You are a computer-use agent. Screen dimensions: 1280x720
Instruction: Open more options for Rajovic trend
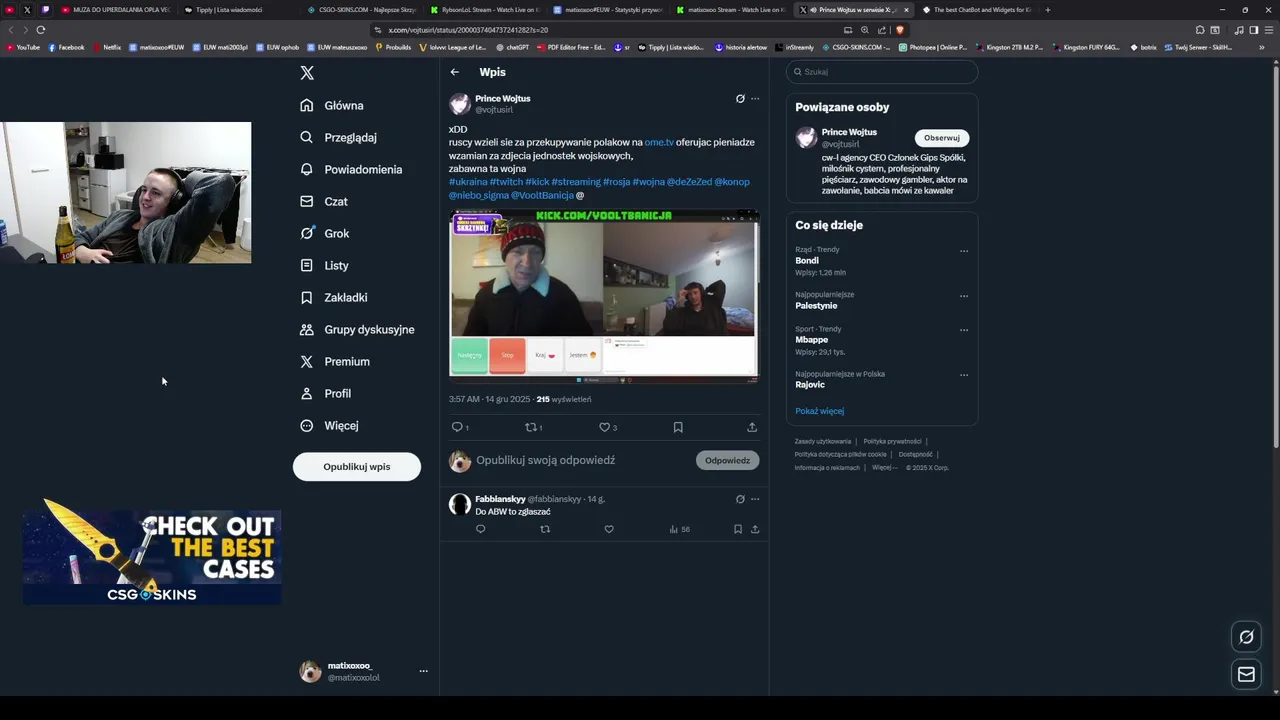click(x=964, y=375)
